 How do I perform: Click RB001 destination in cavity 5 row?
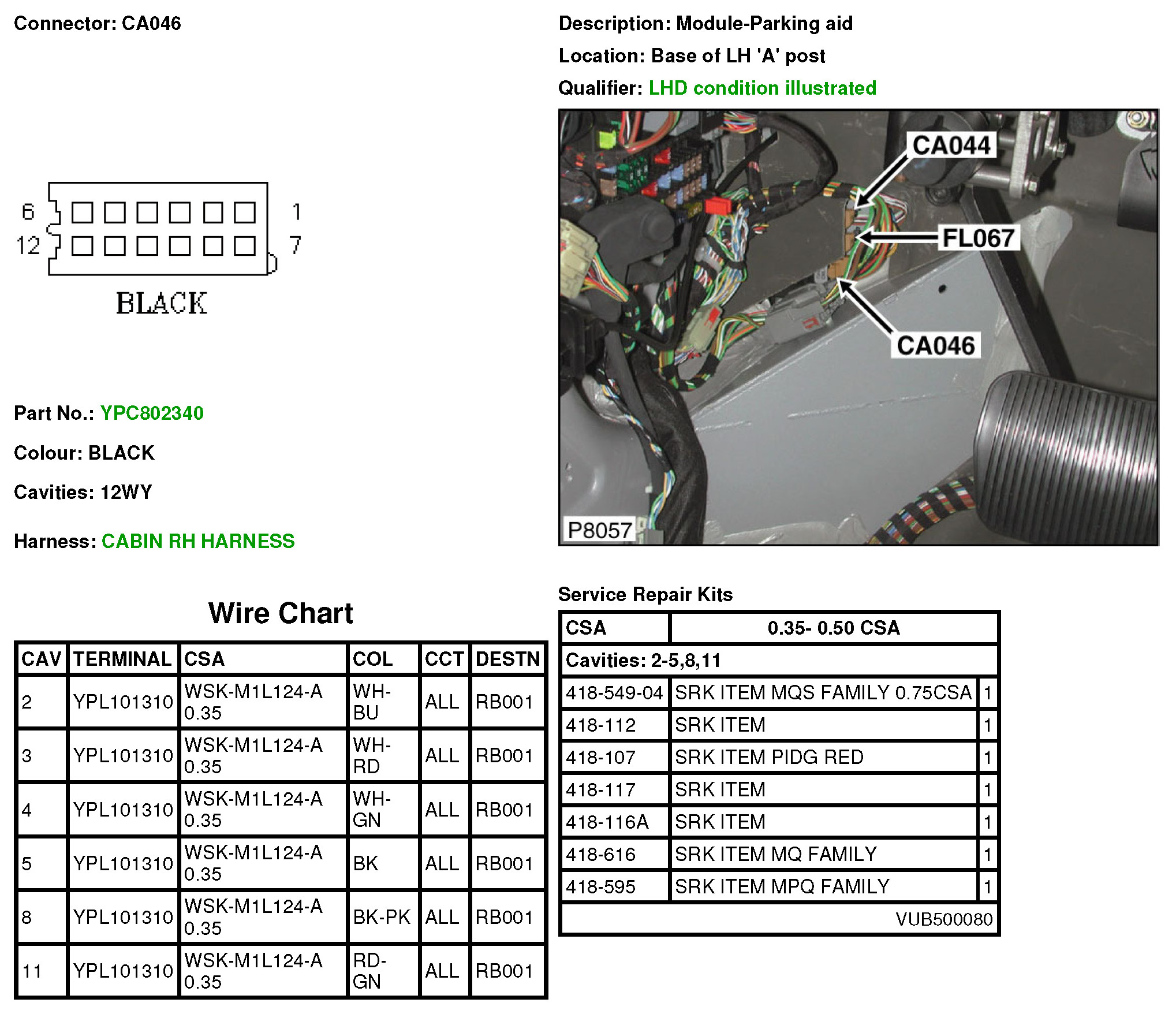tap(504, 863)
